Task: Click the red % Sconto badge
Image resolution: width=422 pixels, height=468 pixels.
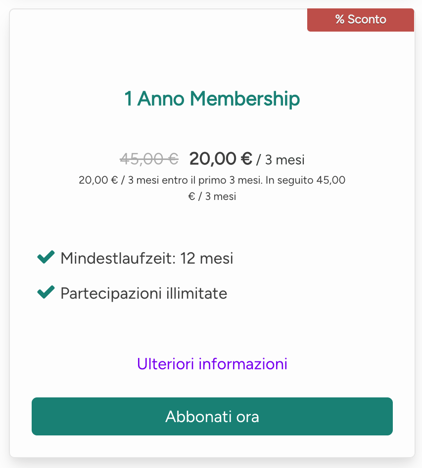Action: 360,20
